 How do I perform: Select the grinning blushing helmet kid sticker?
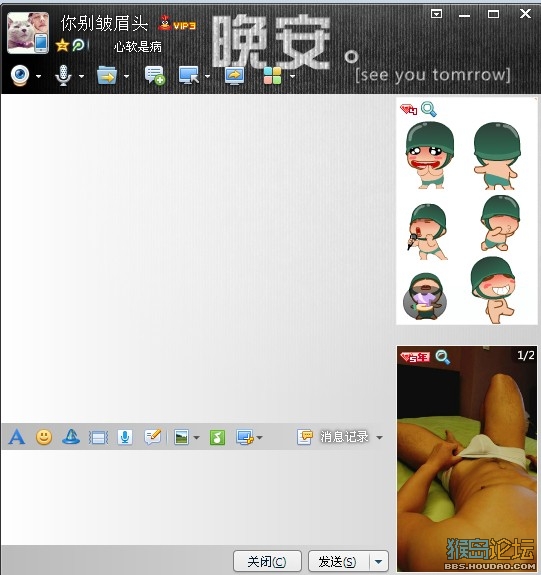click(x=493, y=290)
